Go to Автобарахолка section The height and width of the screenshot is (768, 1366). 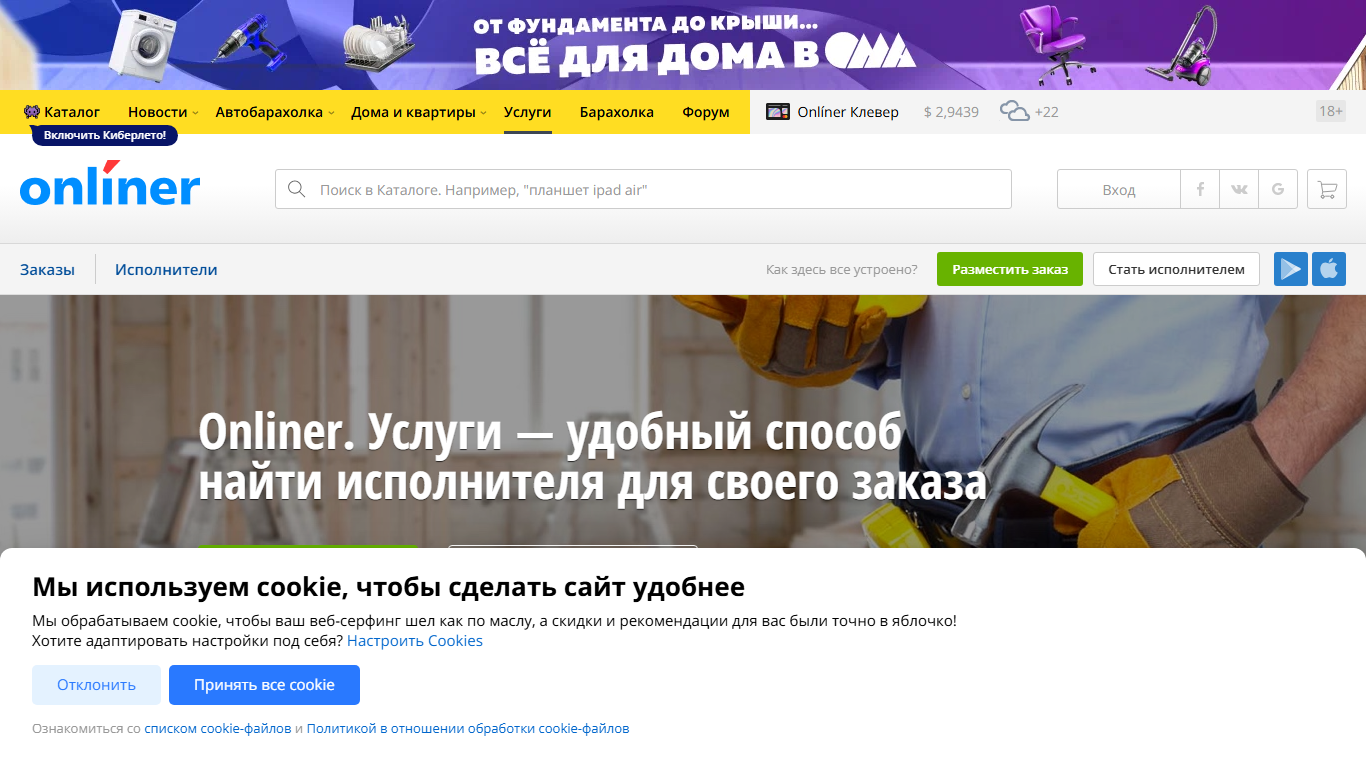(x=269, y=112)
